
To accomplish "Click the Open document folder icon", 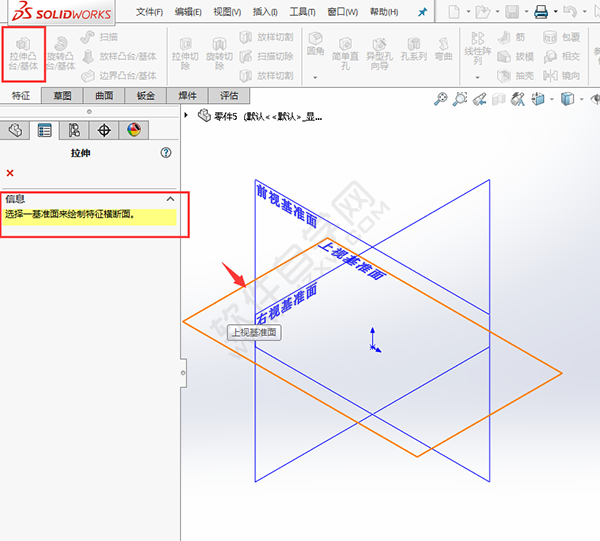I will click(x=482, y=12).
